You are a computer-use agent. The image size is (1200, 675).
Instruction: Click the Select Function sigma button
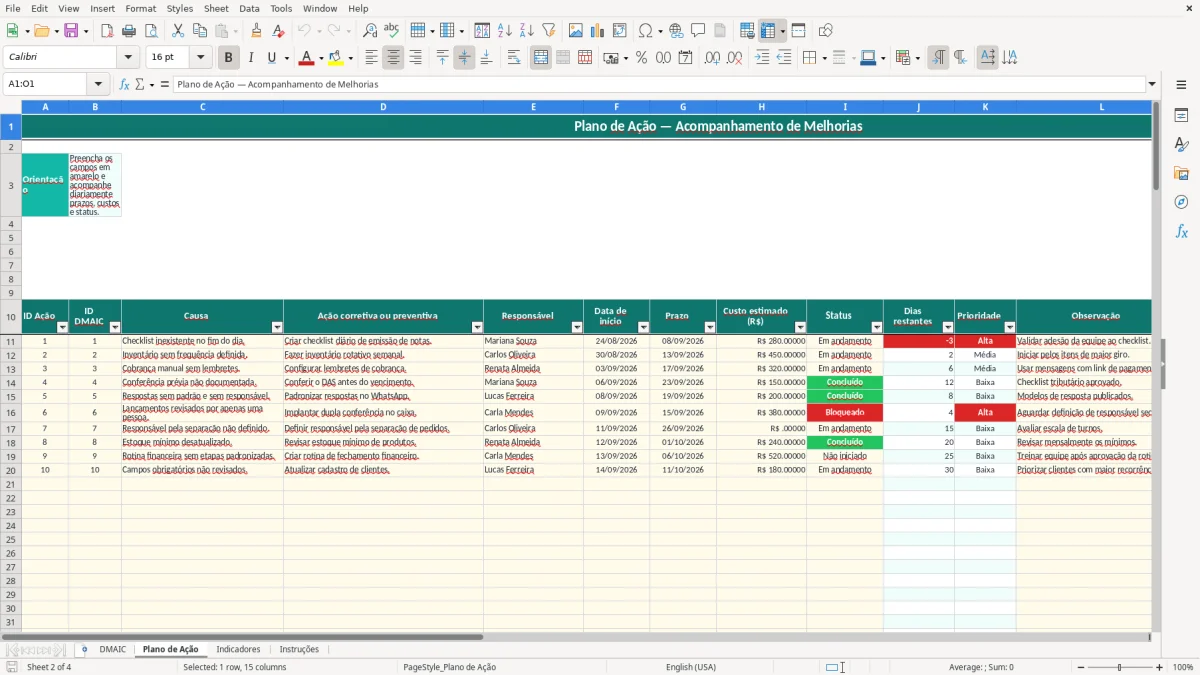tap(139, 84)
